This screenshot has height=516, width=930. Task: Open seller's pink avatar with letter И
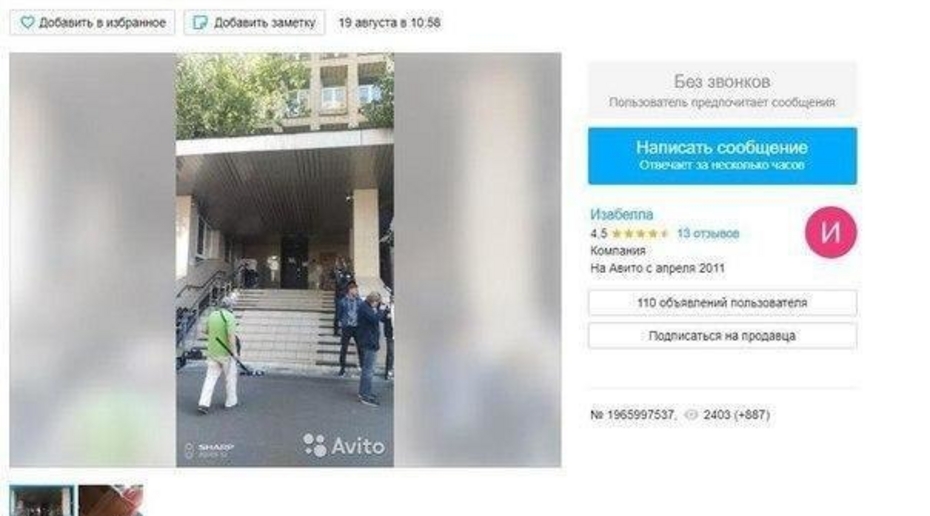(830, 232)
